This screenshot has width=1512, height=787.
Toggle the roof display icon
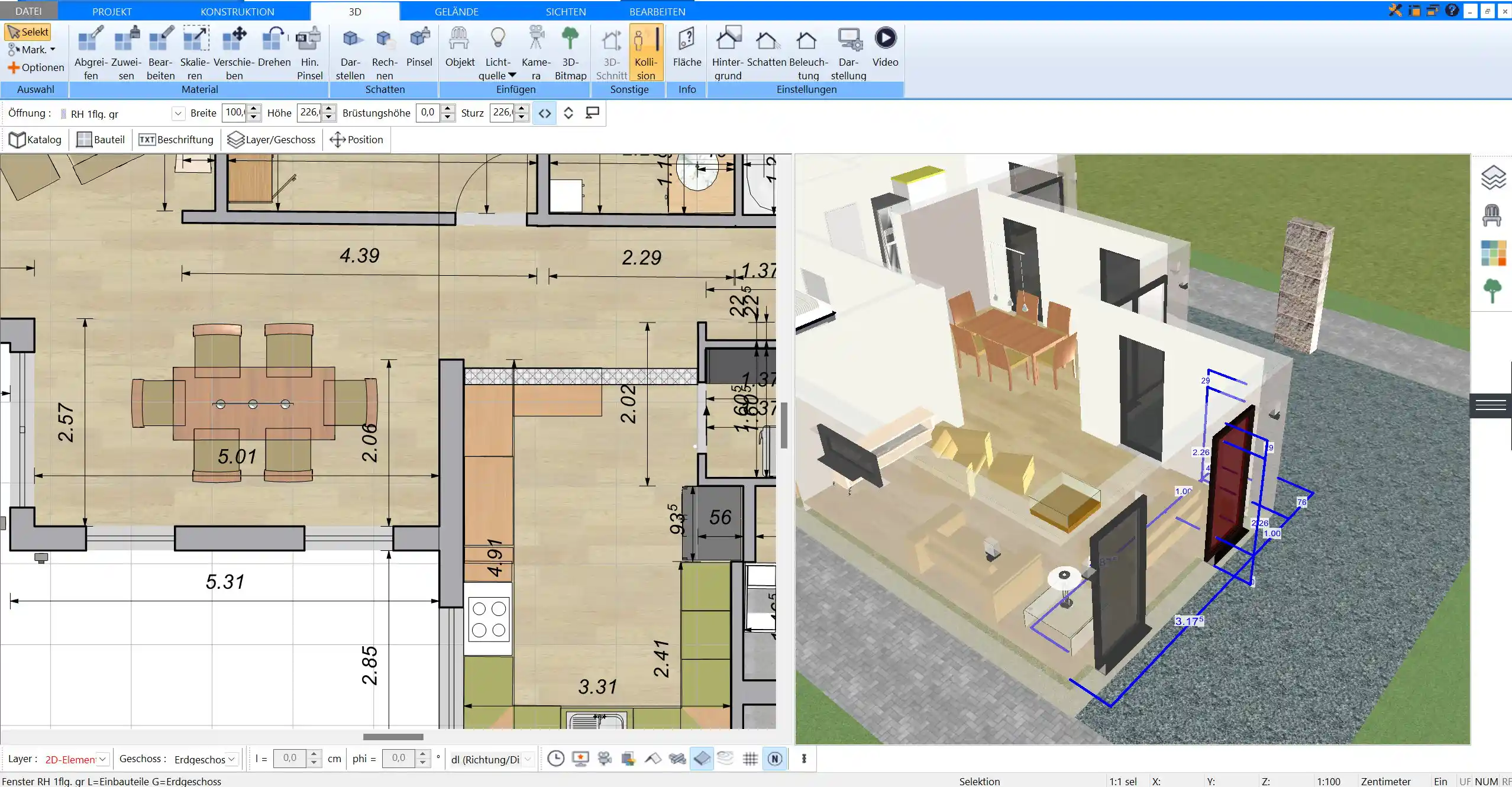(x=653, y=759)
